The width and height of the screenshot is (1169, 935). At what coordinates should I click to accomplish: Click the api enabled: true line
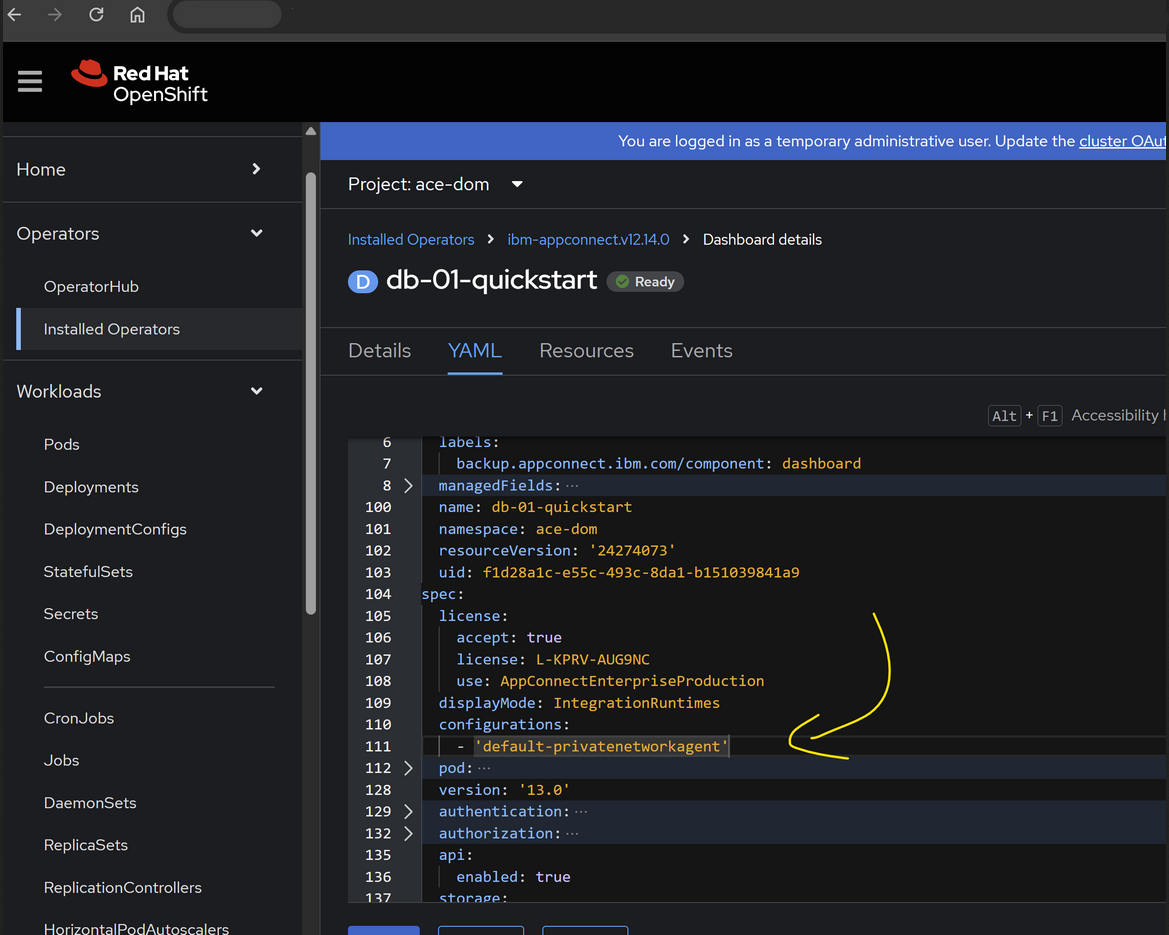point(514,877)
